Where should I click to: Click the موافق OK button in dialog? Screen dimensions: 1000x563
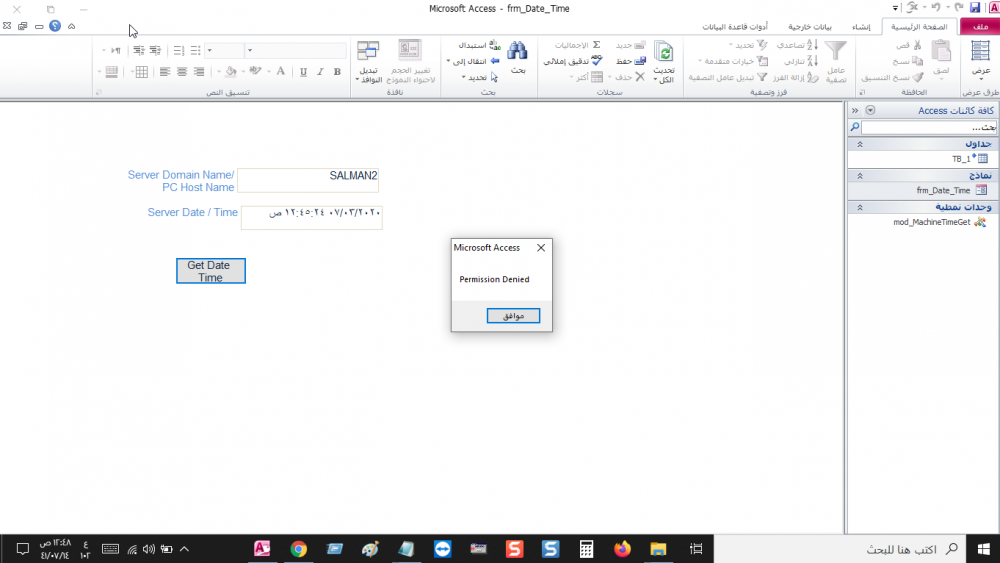513,316
